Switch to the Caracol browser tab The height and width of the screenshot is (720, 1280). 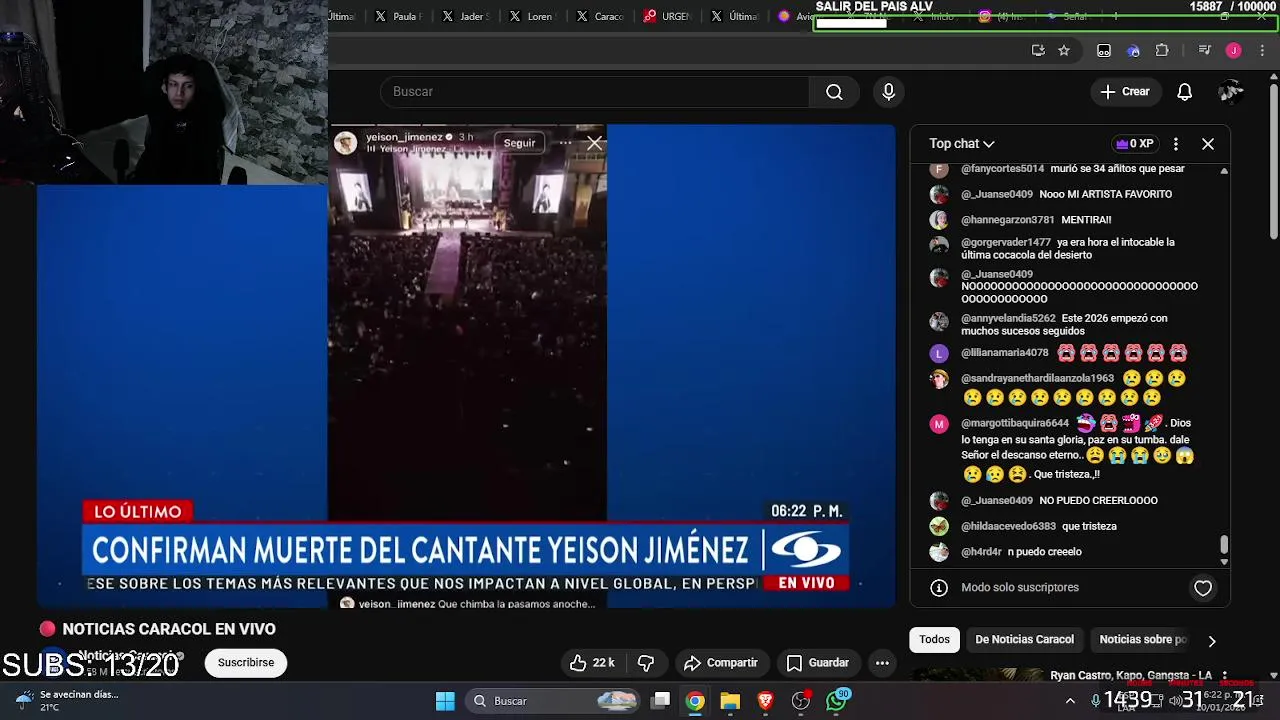(600, 16)
